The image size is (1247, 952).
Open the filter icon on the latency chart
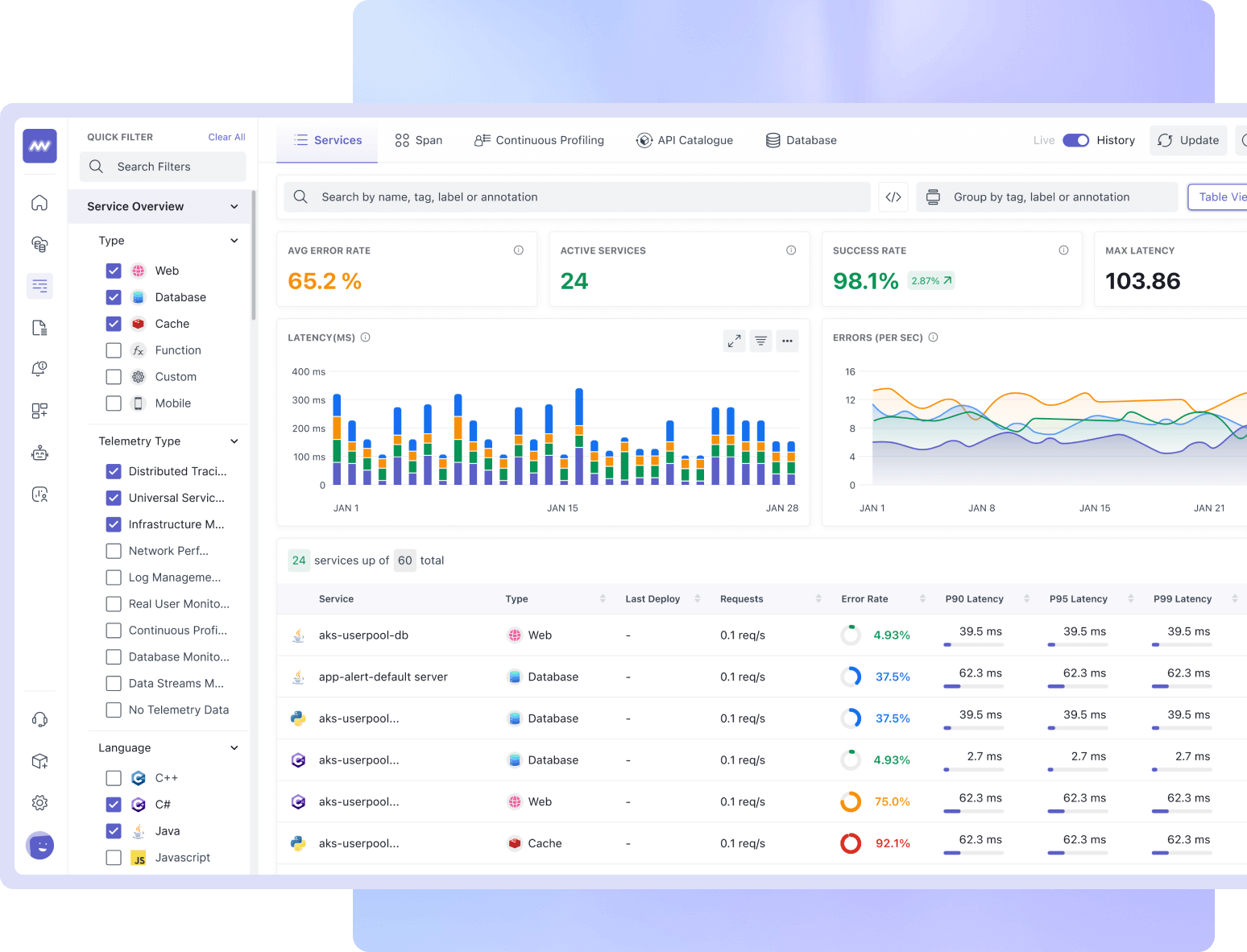760,341
